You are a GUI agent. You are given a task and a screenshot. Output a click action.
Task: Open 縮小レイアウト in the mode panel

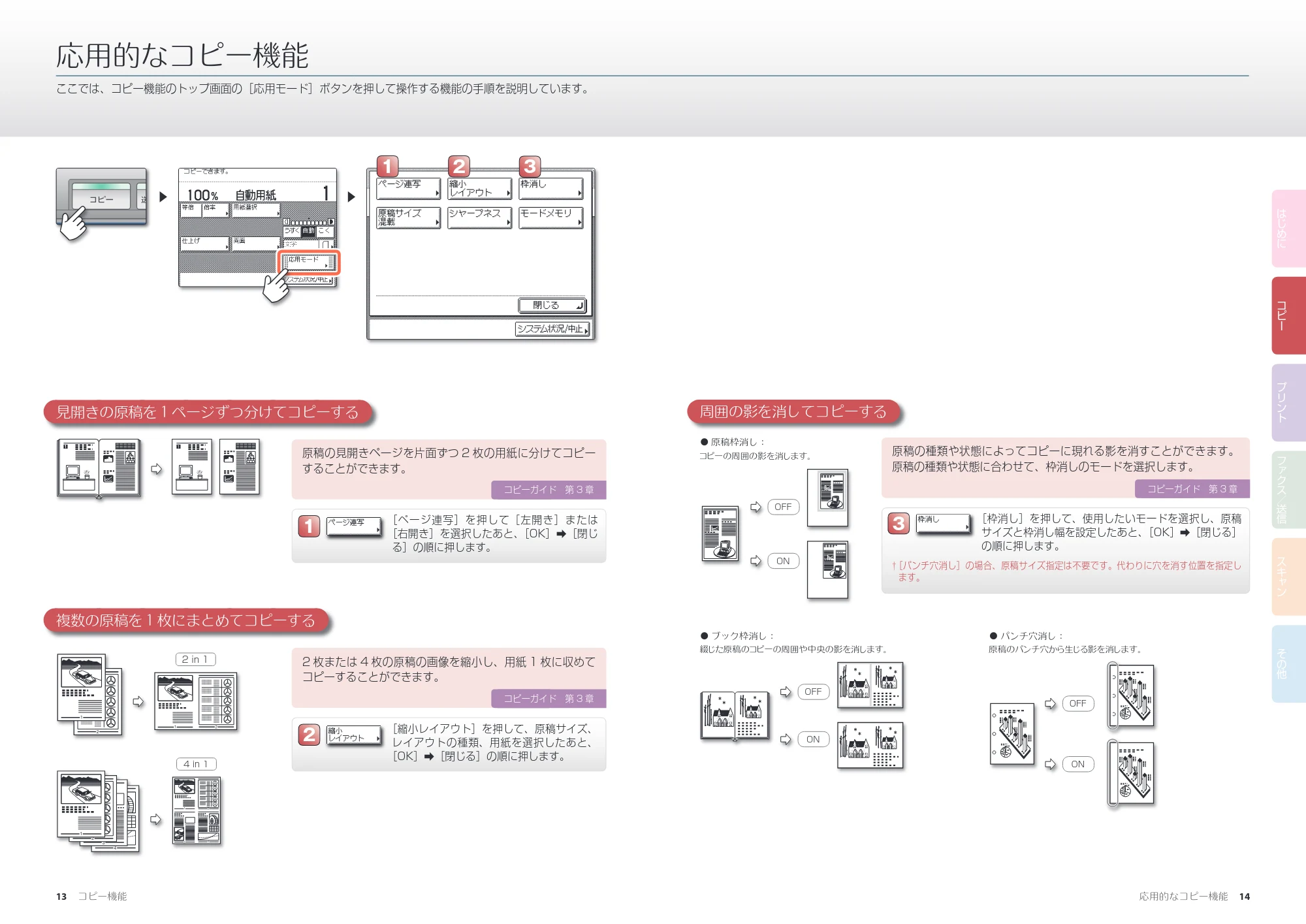(x=479, y=189)
